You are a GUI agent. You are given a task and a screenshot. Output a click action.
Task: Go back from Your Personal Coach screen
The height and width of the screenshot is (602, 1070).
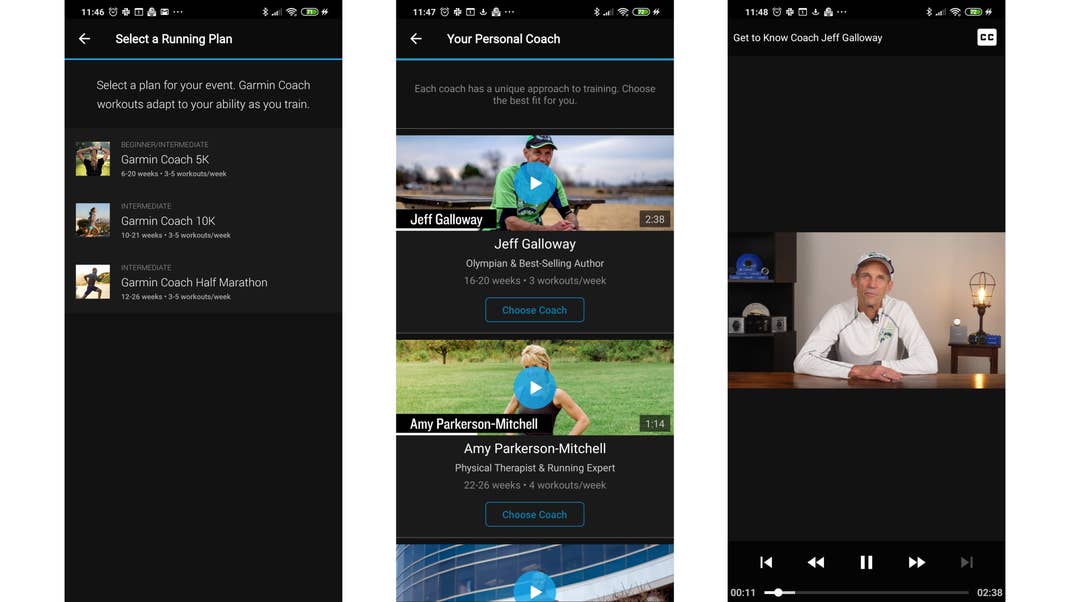tap(416, 39)
